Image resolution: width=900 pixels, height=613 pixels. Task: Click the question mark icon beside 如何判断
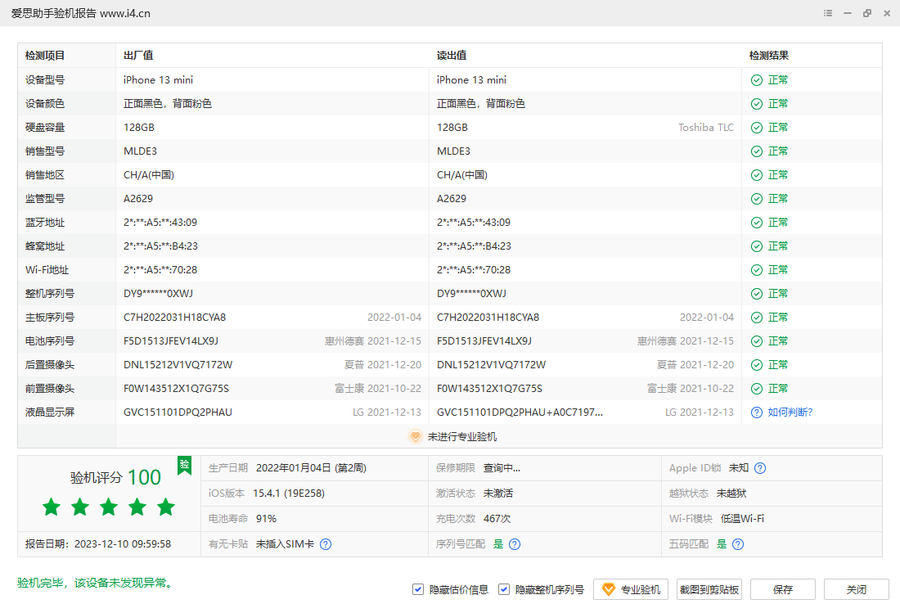point(757,413)
